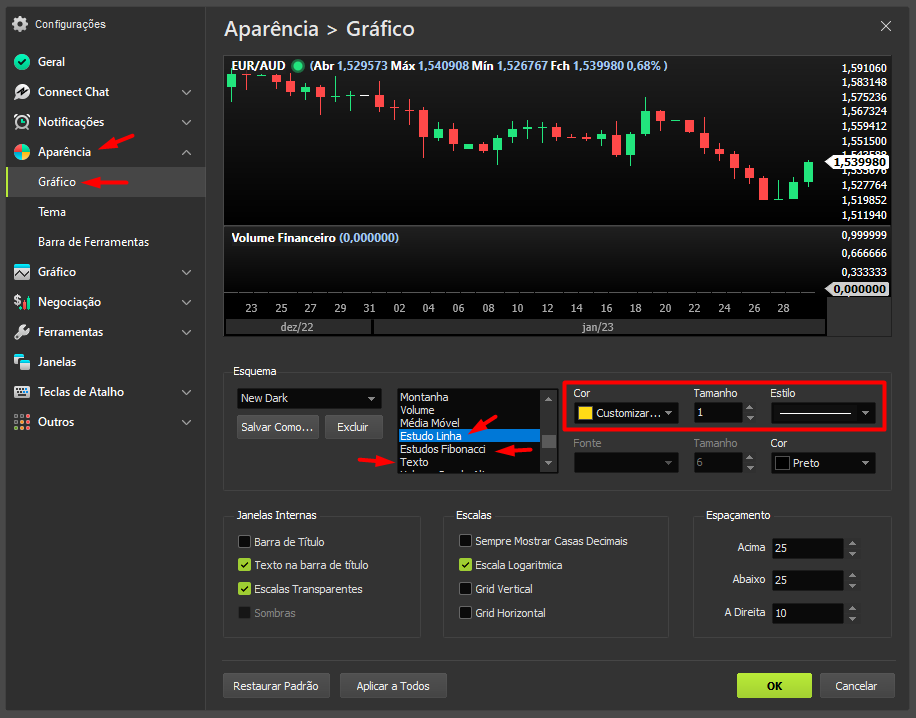Uncheck Escala Logarítmica option
The image size is (916, 718).
(465, 565)
